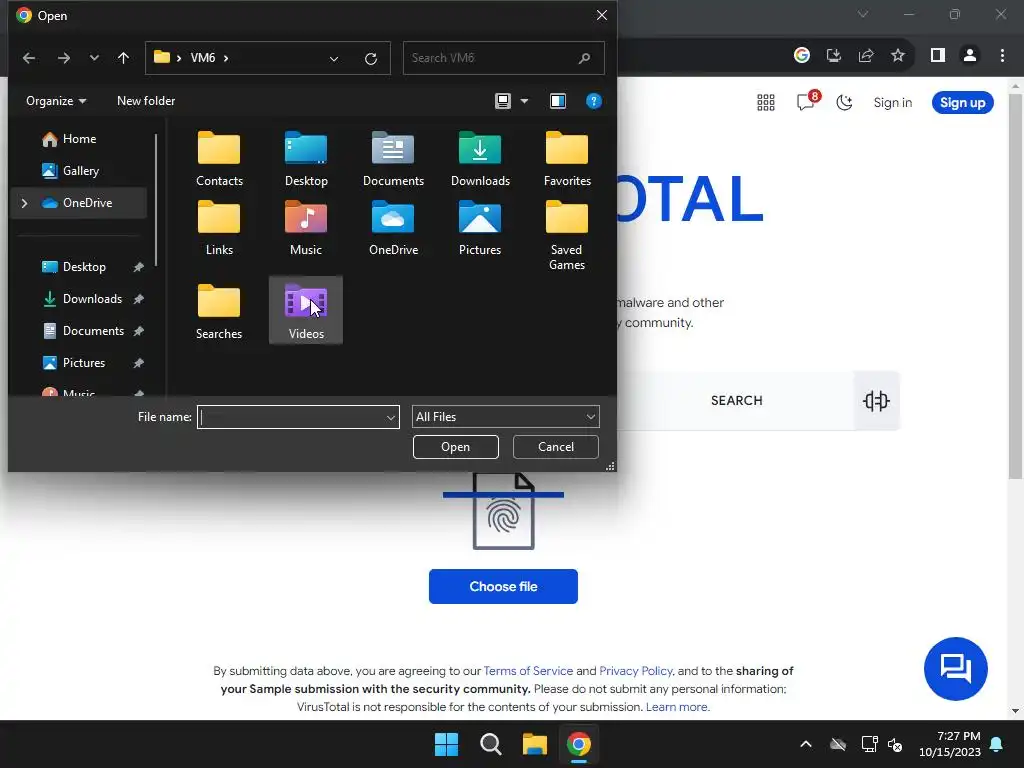Open the Downloads folder in file list

(480, 159)
